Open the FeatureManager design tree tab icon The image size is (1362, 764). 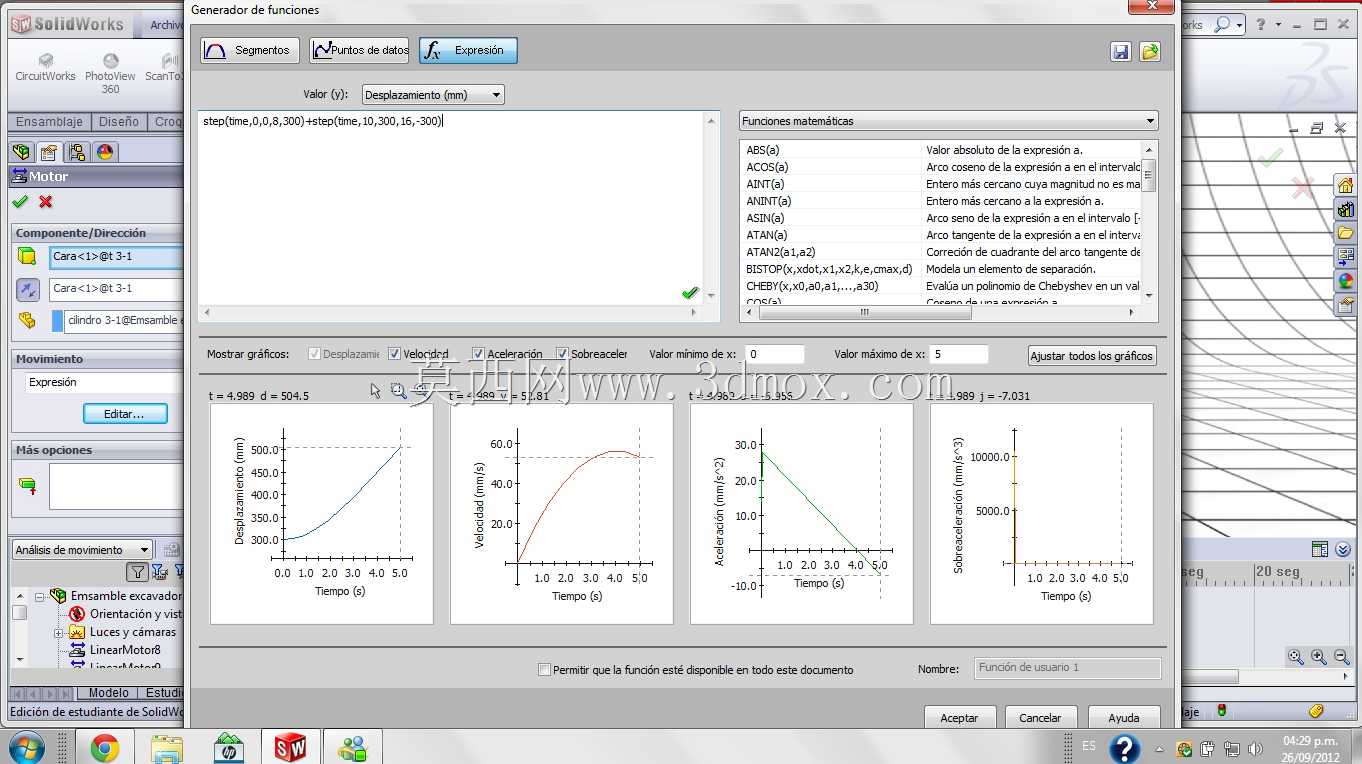21,152
